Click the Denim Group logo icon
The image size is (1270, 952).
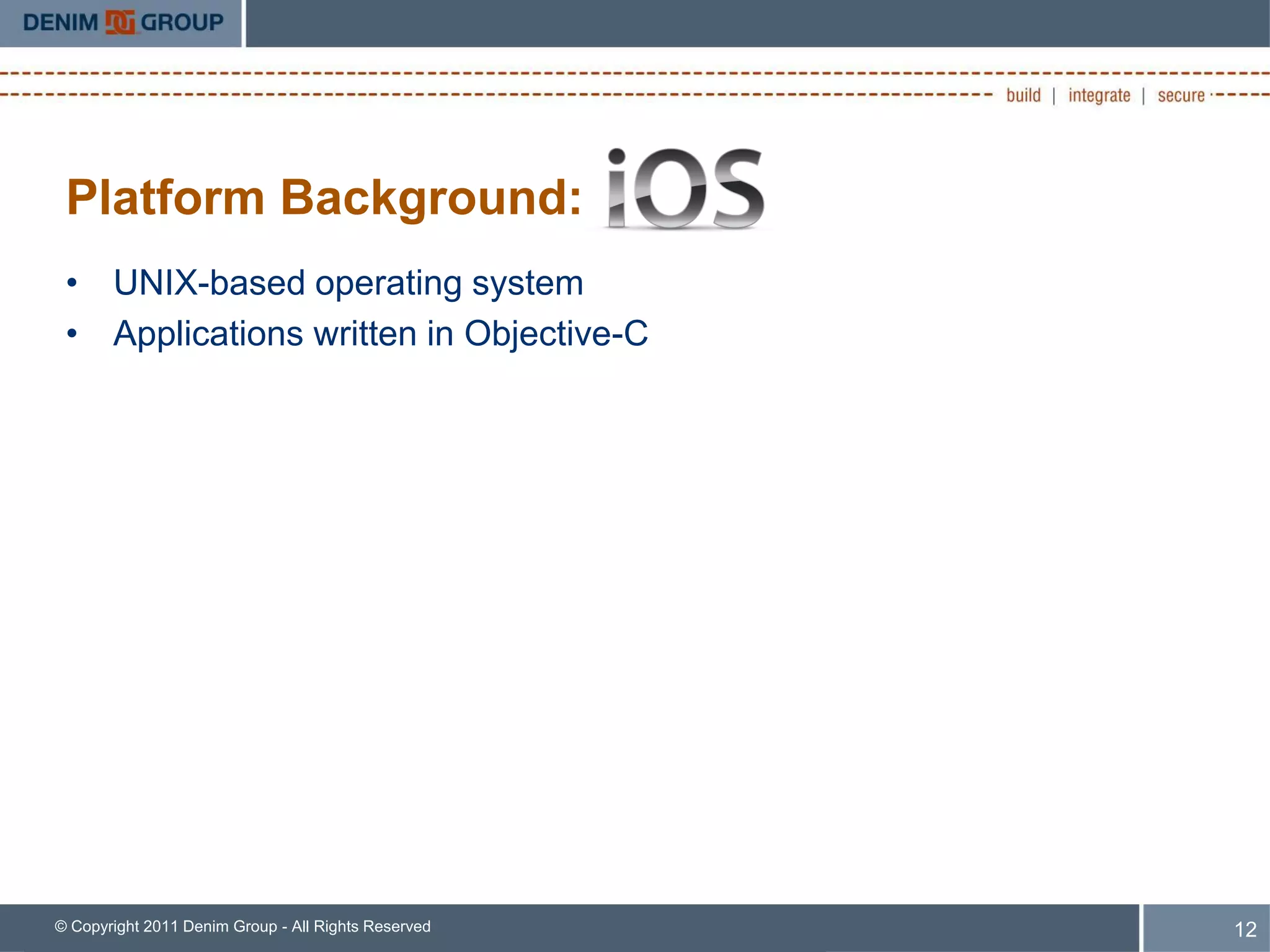point(120,23)
